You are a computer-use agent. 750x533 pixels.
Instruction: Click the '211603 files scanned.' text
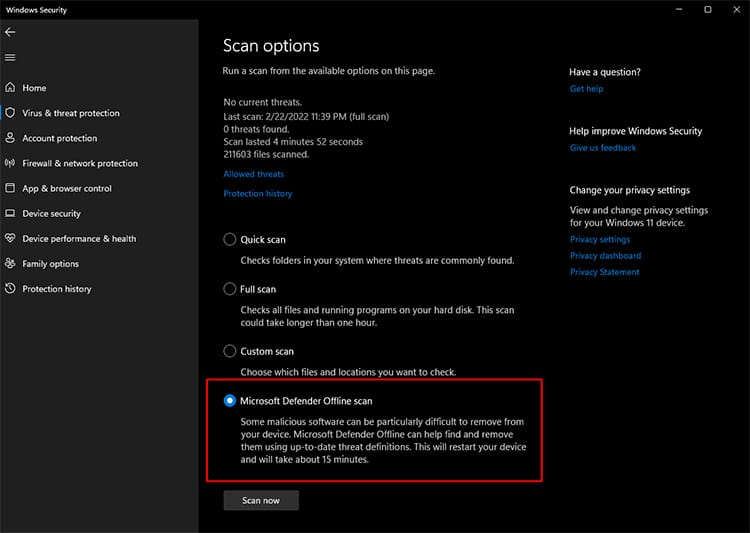pos(266,155)
